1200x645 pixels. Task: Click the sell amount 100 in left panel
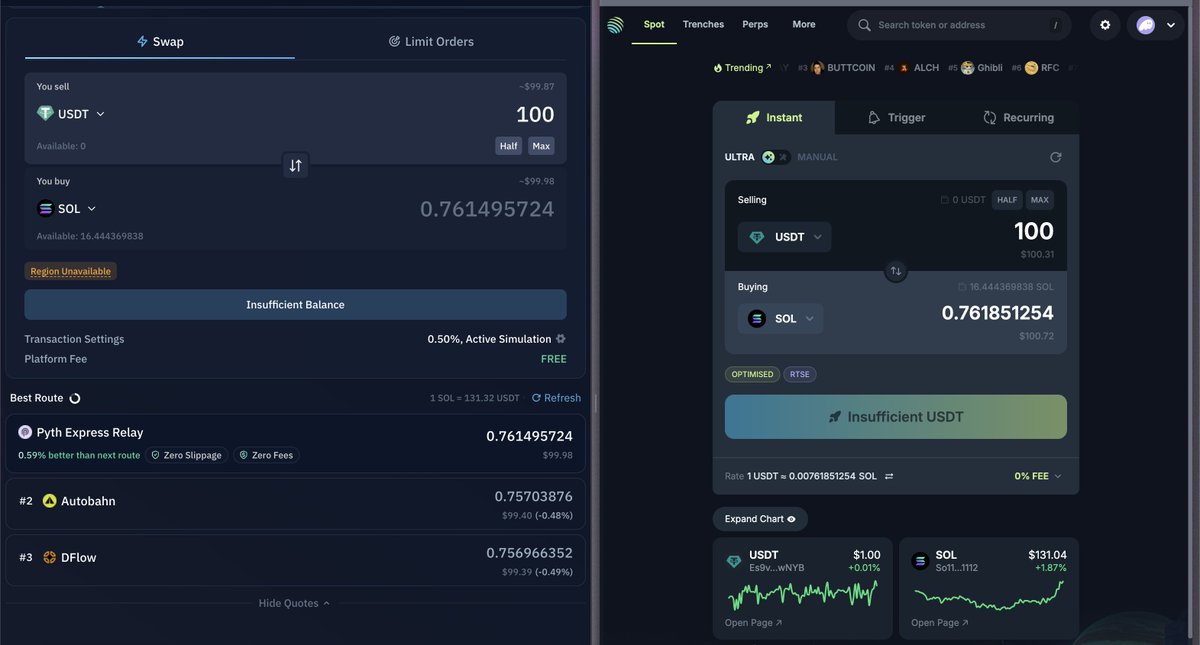pos(535,114)
